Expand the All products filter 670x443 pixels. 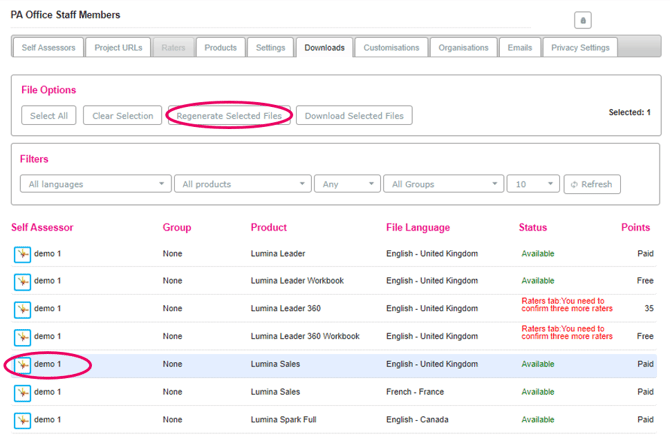pos(242,184)
